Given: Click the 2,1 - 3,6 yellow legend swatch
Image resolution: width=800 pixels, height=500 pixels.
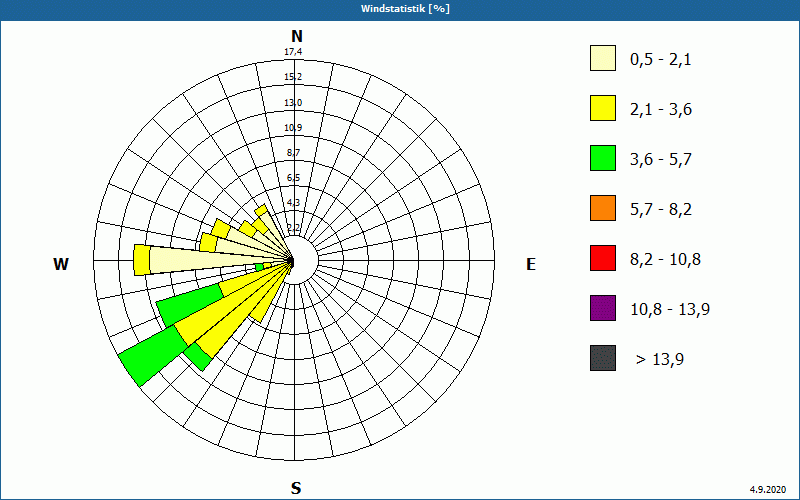Looking at the screenshot, I should [x=603, y=108].
